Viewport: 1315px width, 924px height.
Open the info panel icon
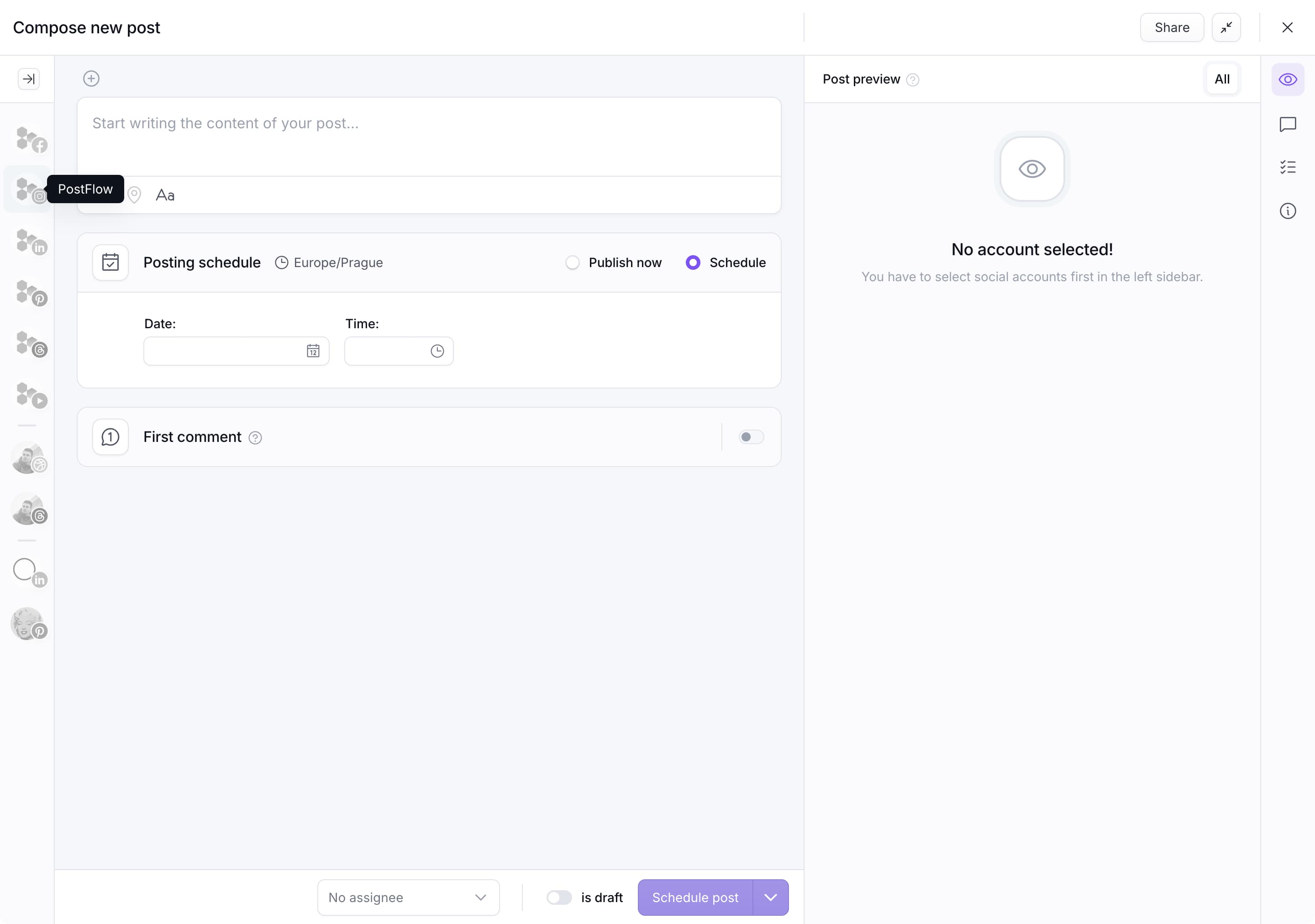coord(1287,210)
